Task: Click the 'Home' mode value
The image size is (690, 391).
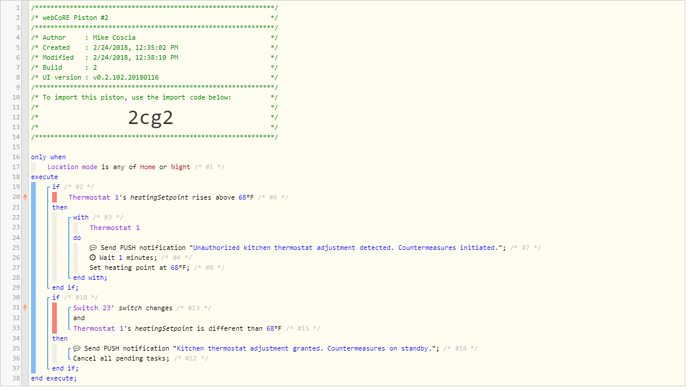Action: pos(147,167)
